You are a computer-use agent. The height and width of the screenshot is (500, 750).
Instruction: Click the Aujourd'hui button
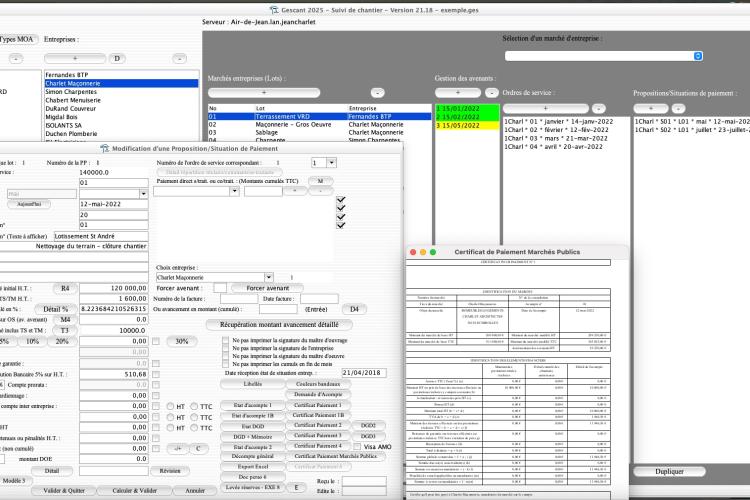pos(29,204)
